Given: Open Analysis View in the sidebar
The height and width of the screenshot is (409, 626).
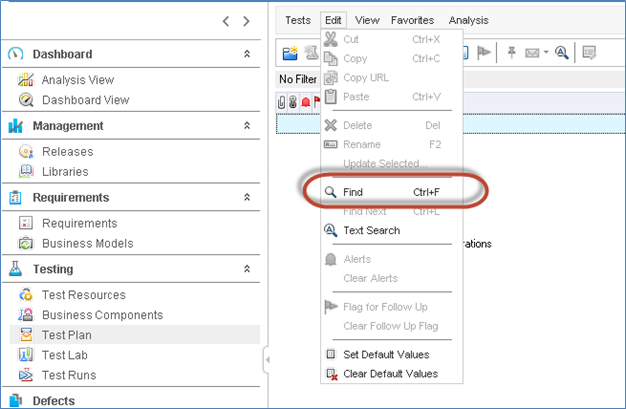Looking at the screenshot, I should [x=77, y=80].
